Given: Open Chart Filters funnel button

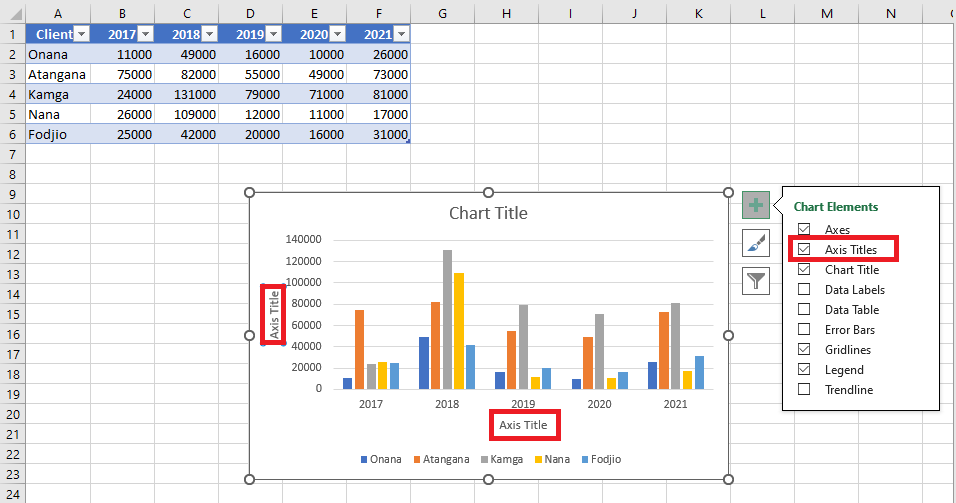Looking at the screenshot, I should 755,281.
